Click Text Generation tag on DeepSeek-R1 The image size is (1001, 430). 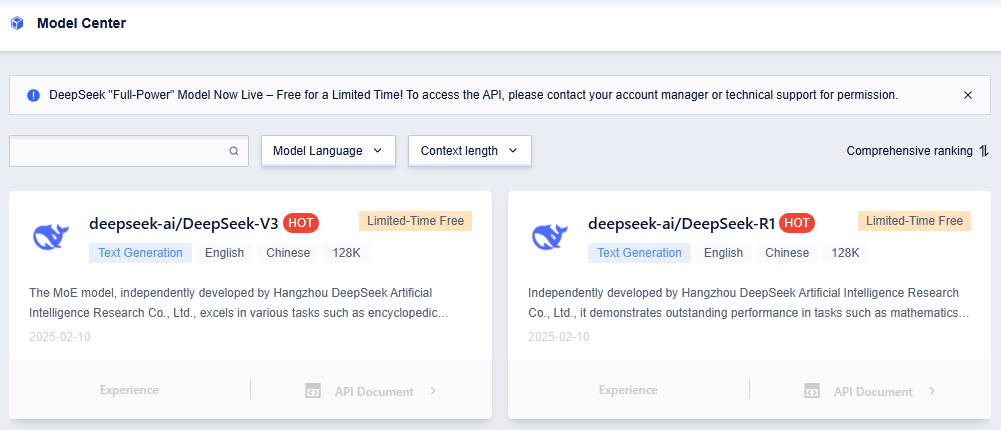click(x=639, y=253)
